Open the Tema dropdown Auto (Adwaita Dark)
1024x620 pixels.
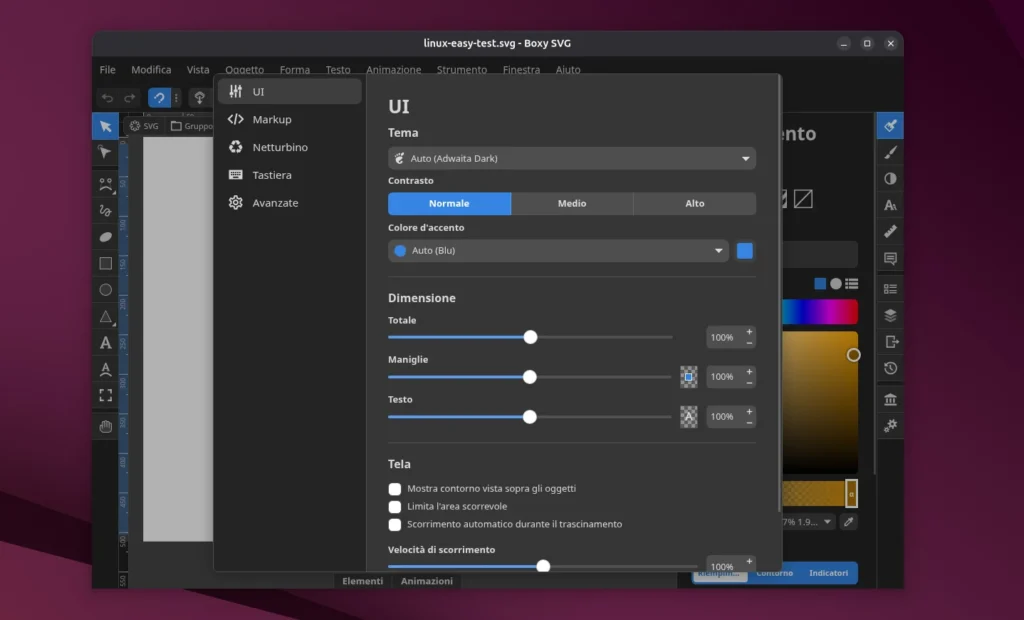coord(571,158)
